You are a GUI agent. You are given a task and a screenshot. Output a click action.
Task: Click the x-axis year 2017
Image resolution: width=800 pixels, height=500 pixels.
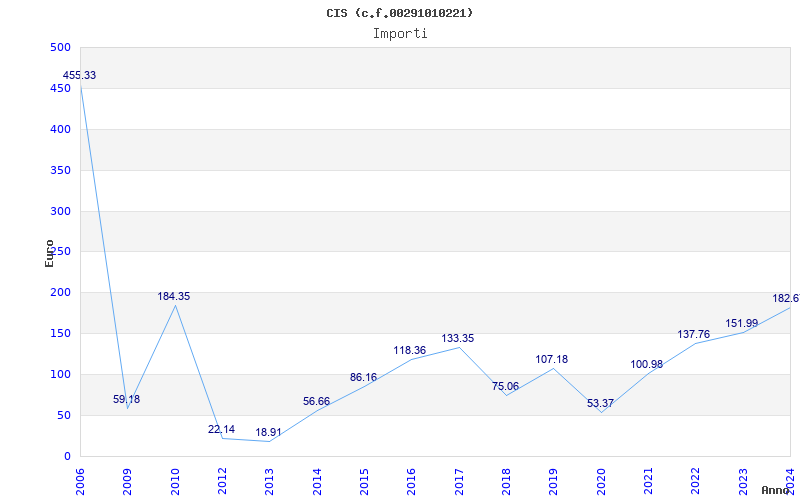pos(459,482)
